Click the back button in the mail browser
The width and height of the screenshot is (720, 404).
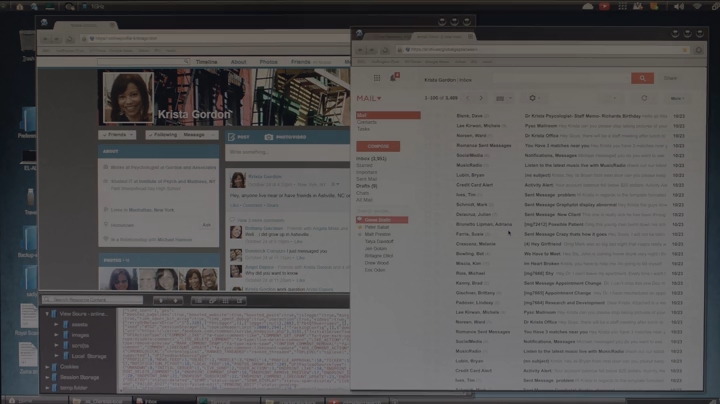(360, 50)
